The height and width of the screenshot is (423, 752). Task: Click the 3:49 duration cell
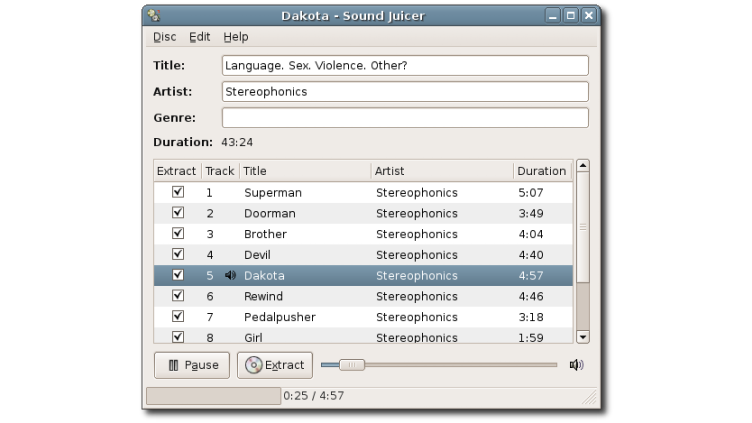(x=531, y=213)
